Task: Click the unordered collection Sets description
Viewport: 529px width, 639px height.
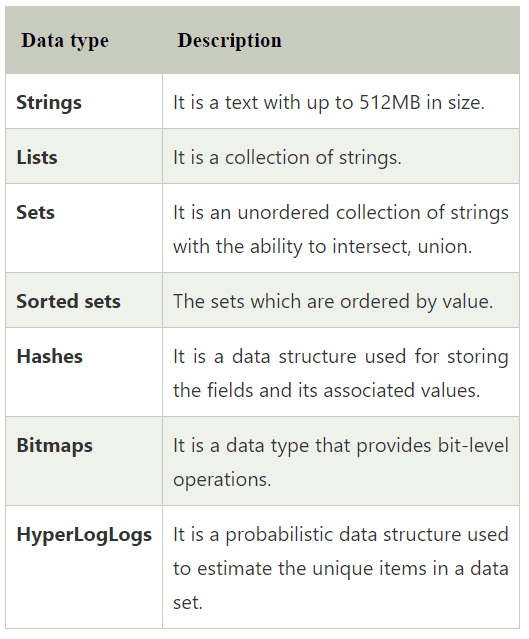Action: click(x=341, y=229)
